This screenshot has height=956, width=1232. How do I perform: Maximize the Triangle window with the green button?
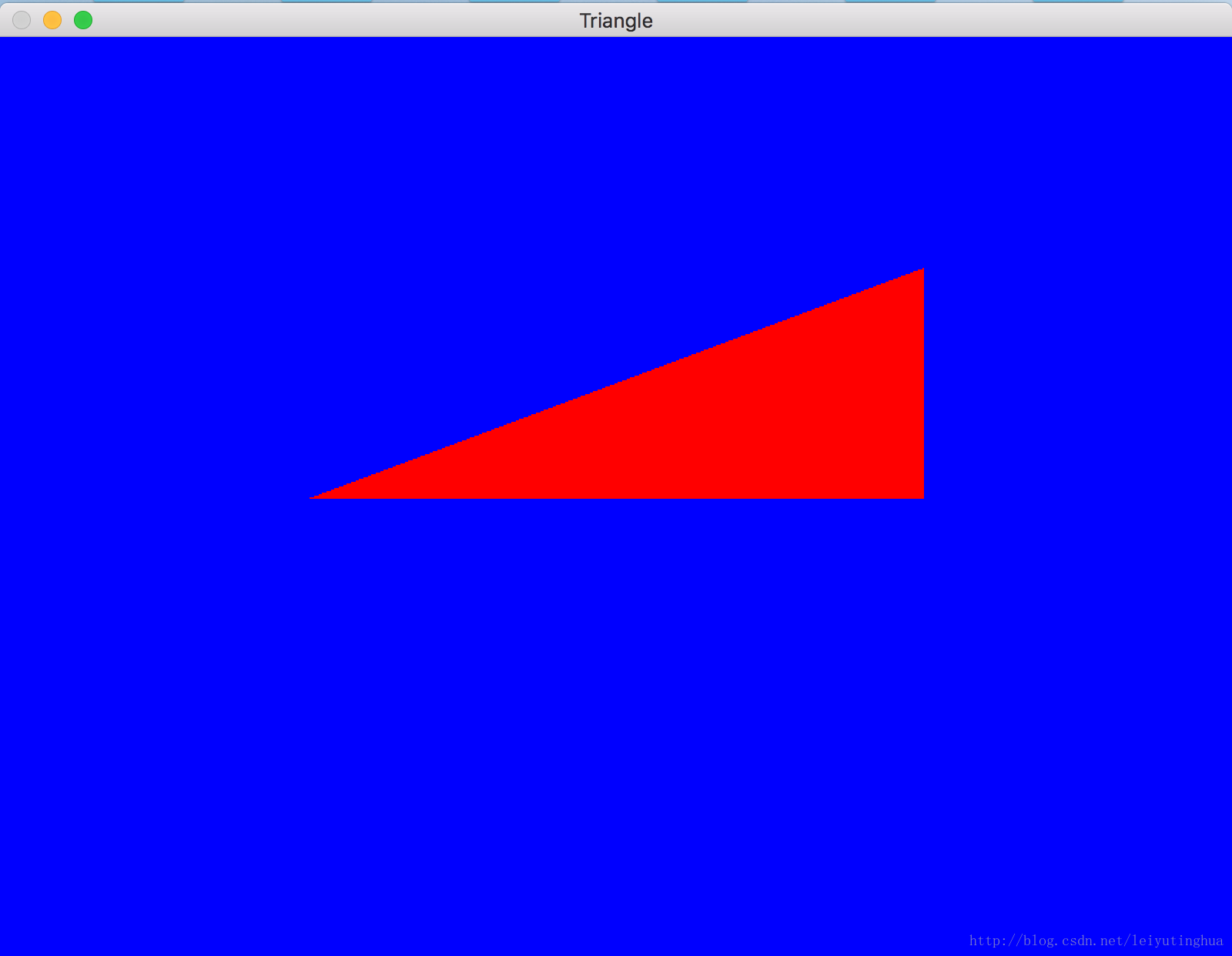(x=83, y=21)
